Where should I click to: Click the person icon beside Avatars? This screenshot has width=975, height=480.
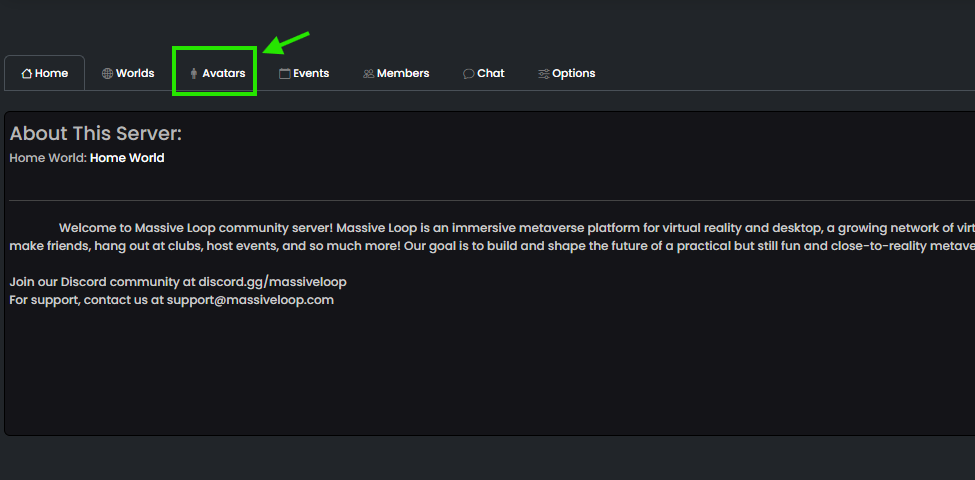[x=194, y=74]
